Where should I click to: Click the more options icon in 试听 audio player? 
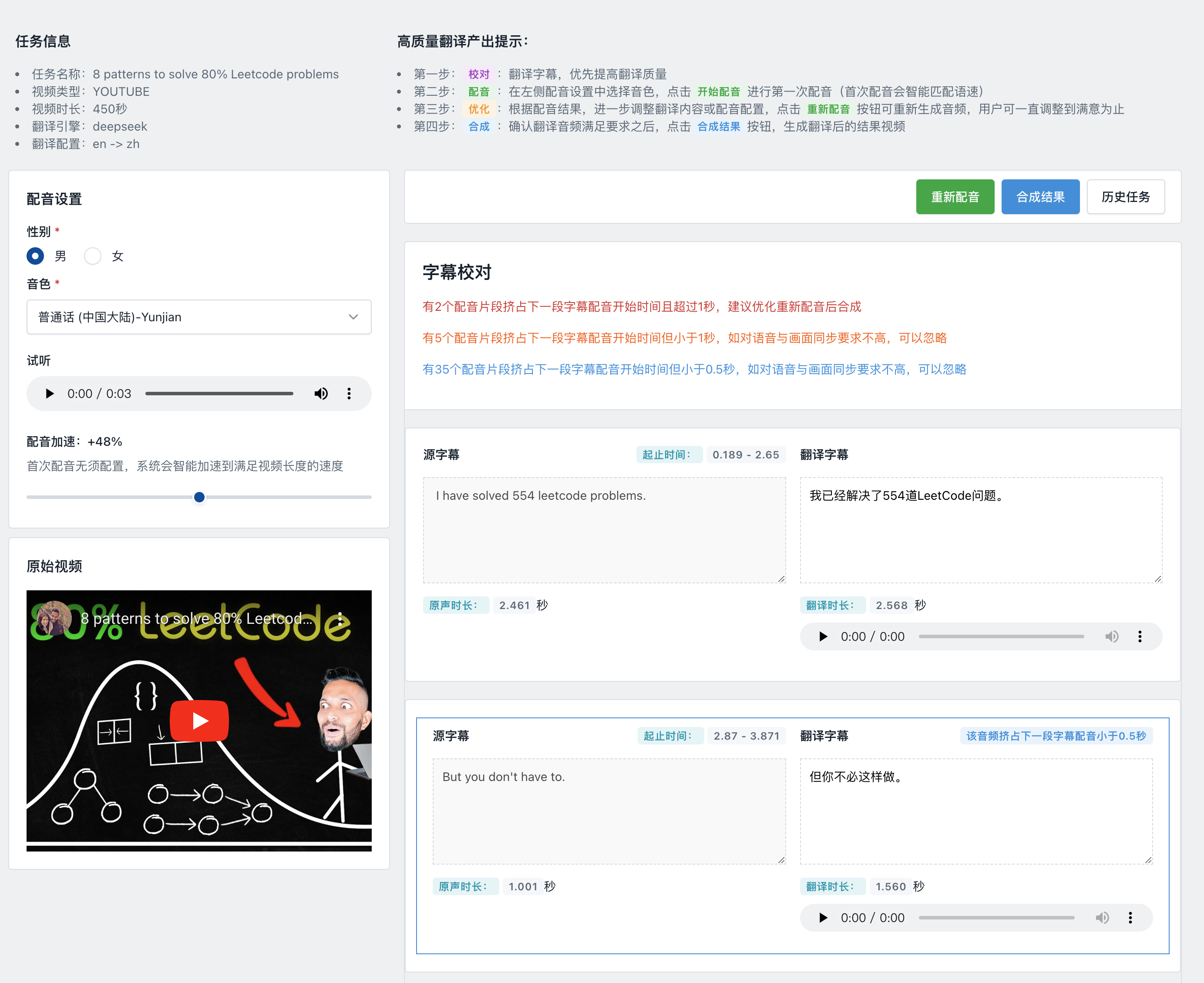point(349,393)
